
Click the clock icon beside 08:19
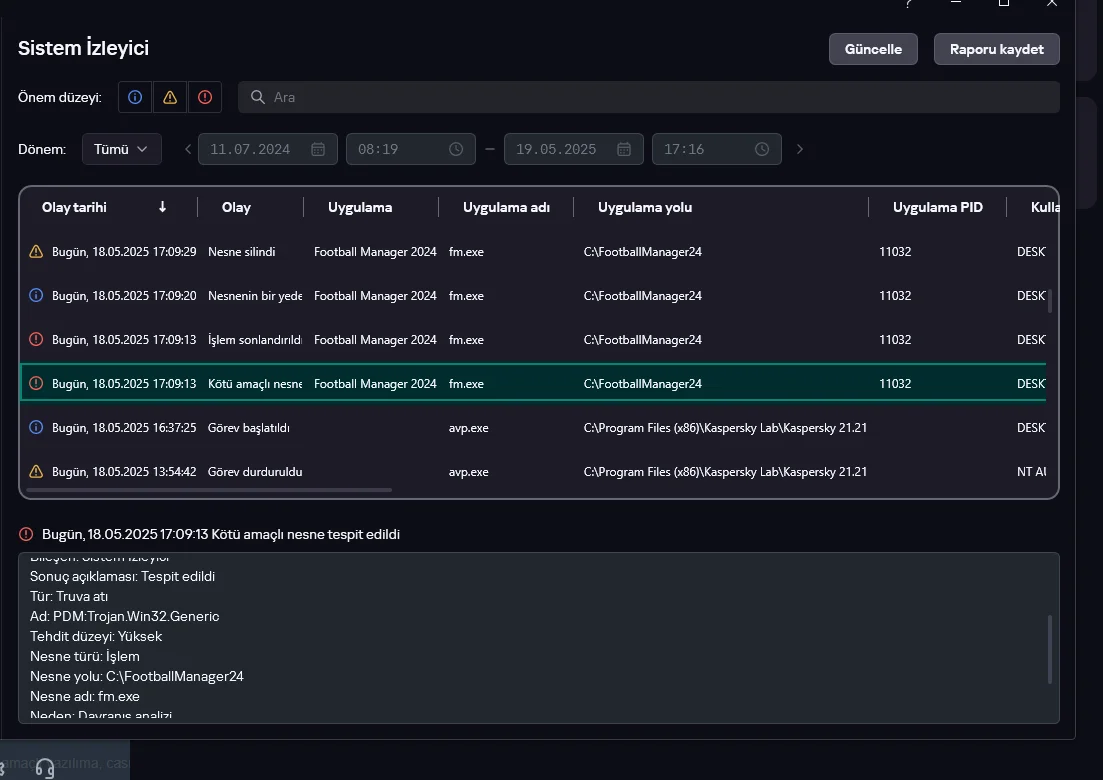[x=456, y=149]
